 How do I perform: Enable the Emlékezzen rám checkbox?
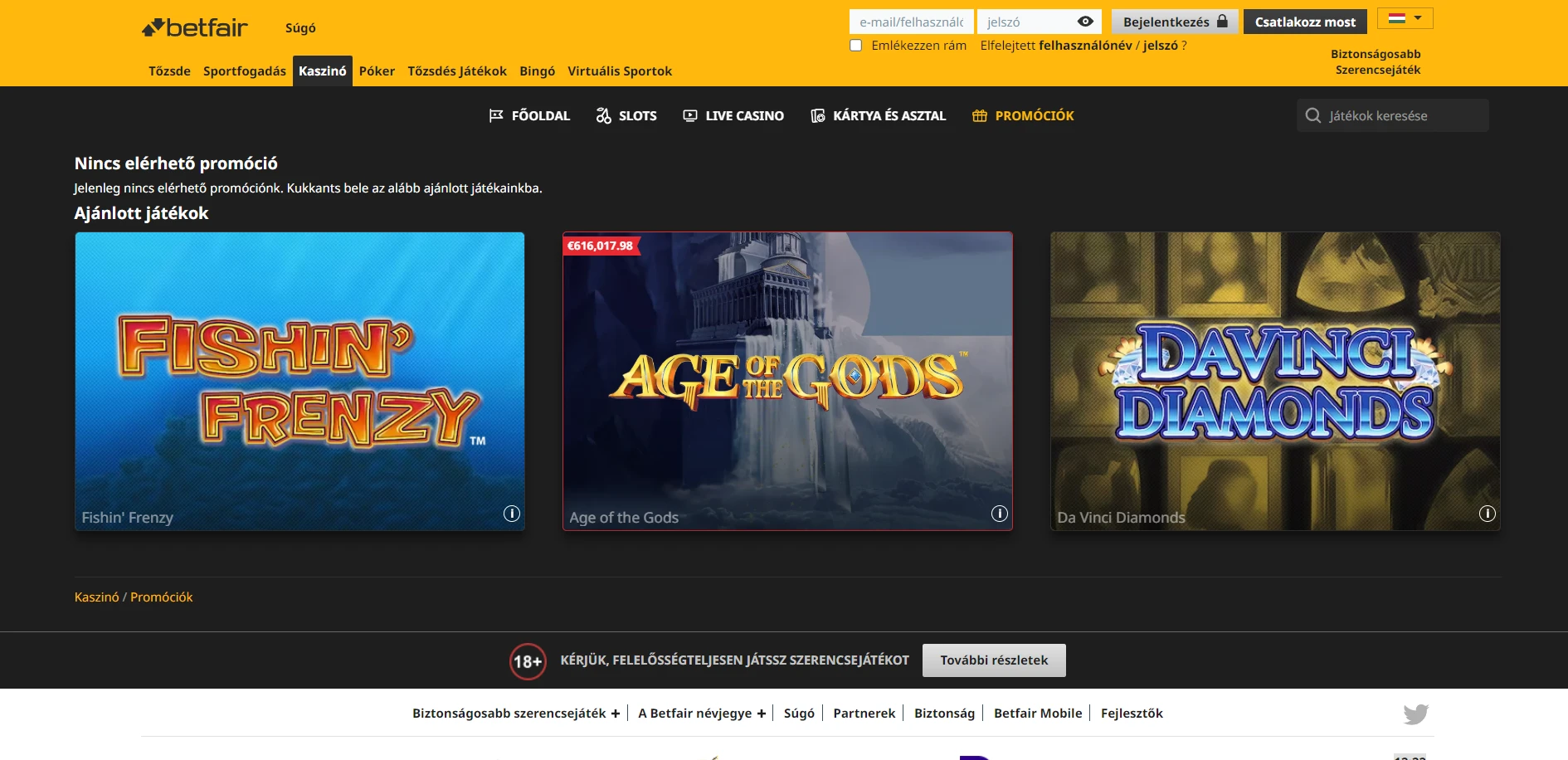click(855, 46)
